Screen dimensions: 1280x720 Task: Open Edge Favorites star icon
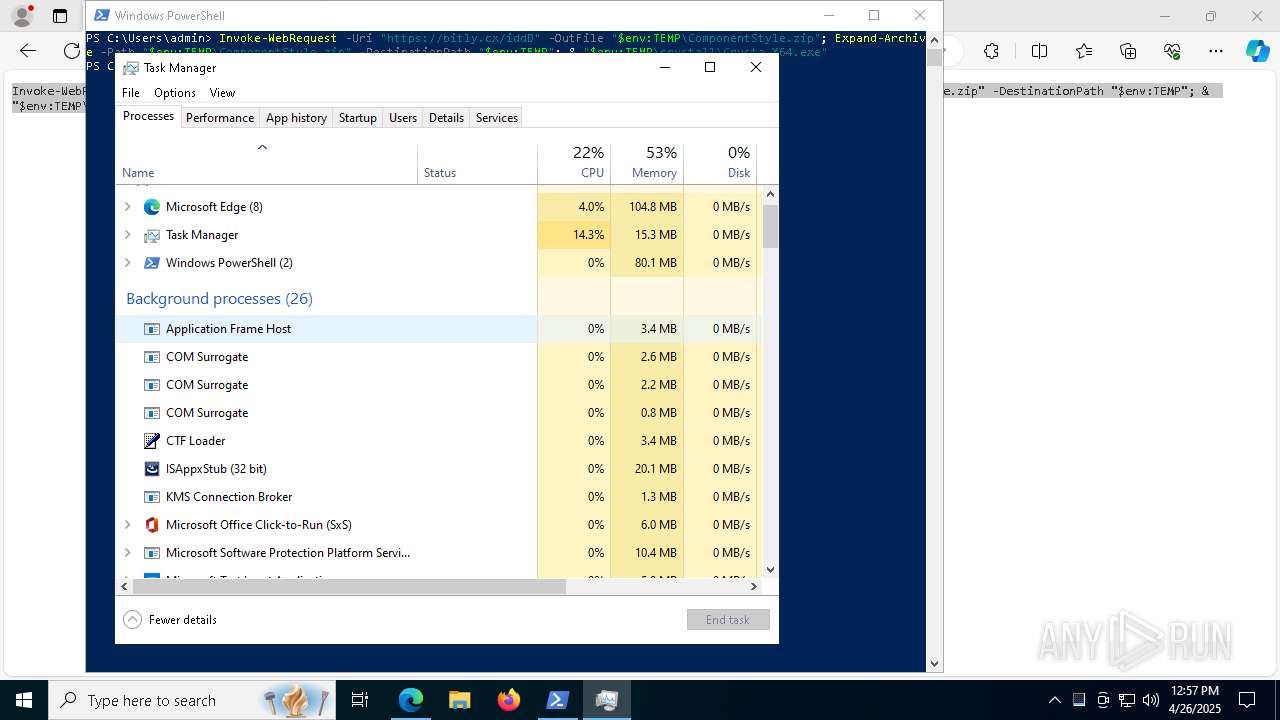[1084, 51]
